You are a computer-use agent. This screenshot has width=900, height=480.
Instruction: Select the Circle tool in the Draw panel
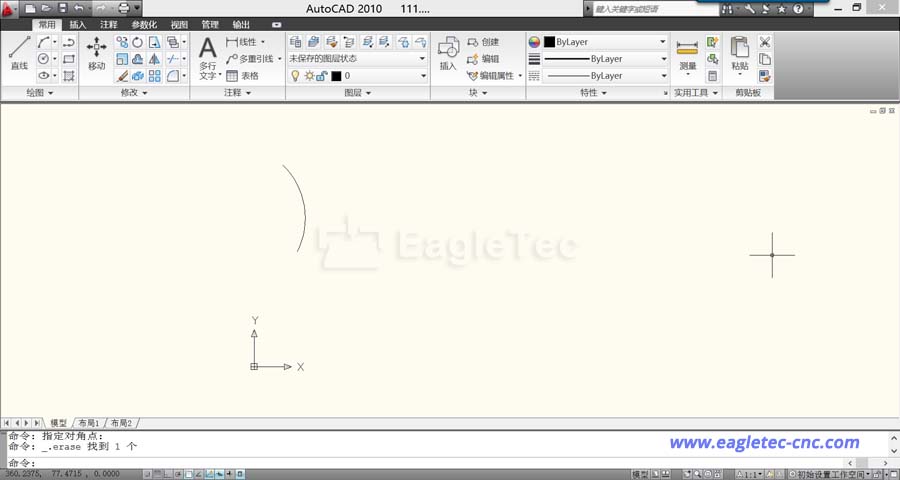[x=44, y=59]
